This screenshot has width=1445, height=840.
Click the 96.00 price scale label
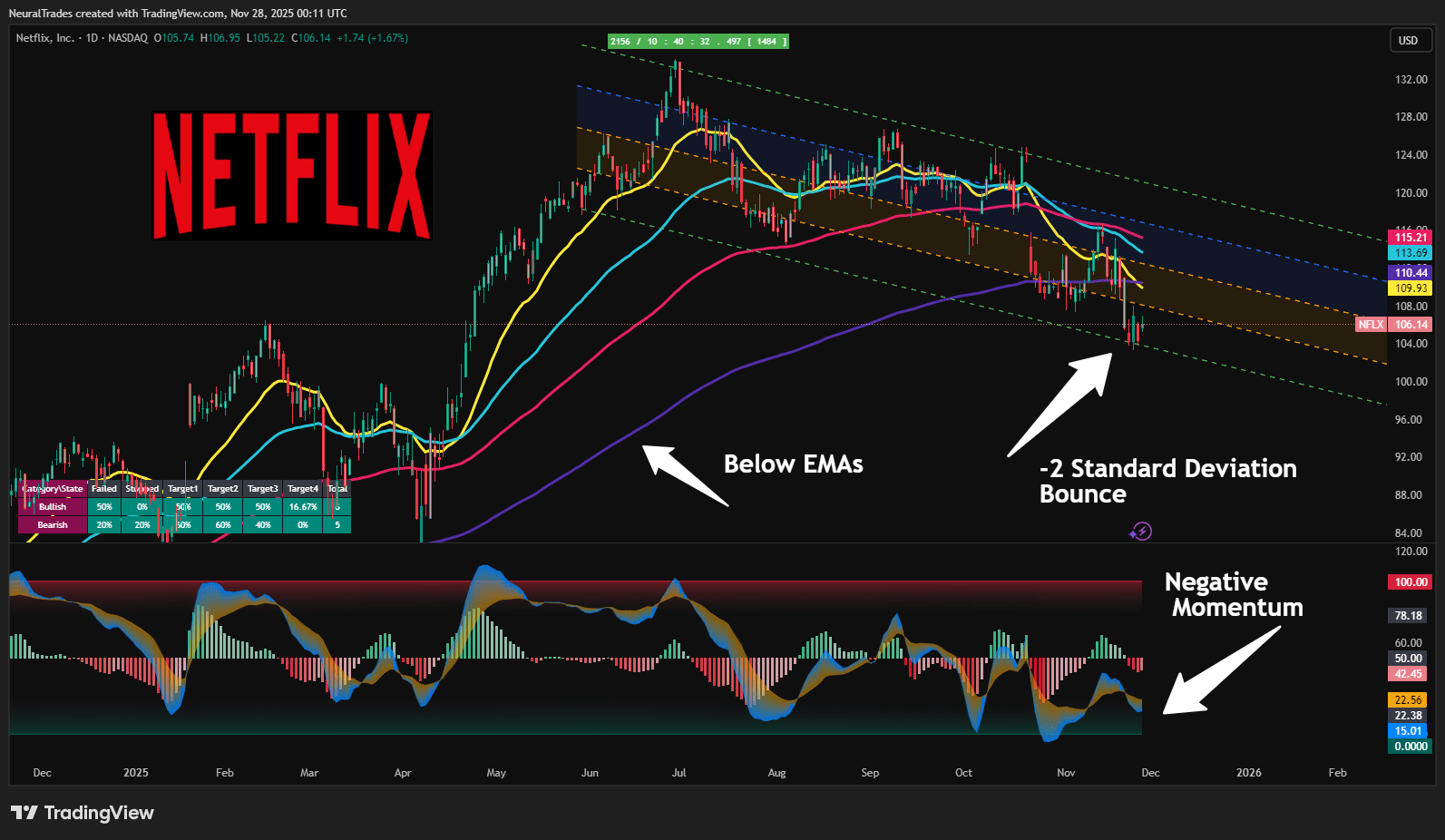click(1409, 420)
